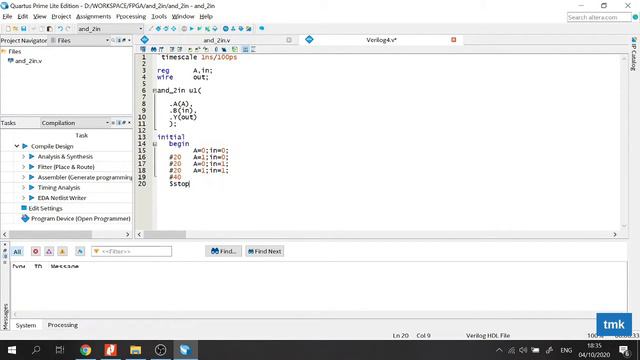This screenshot has width=640, height=360.
Task: Click the messages Filter input field
Action: (131, 251)
